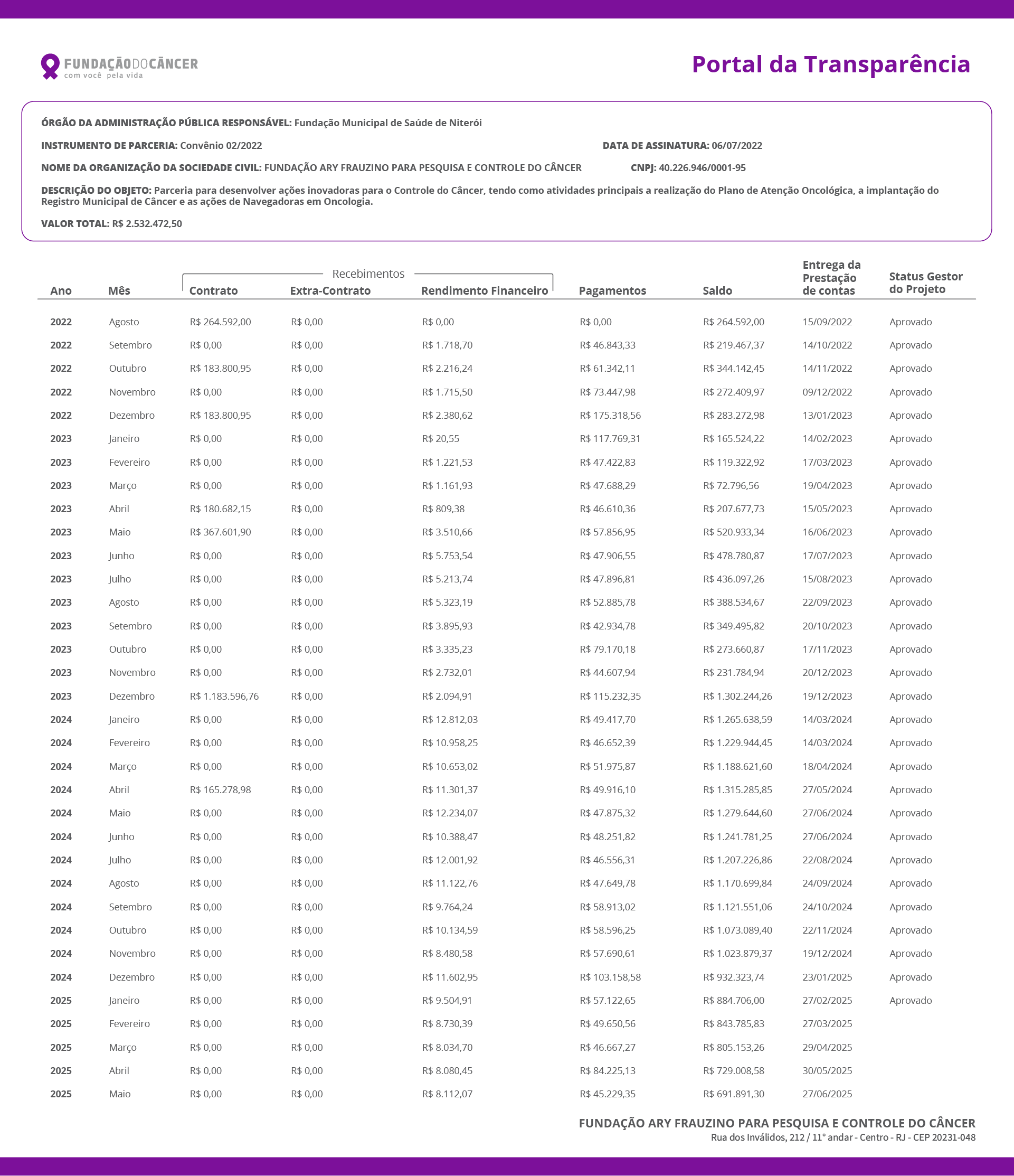Click balance R$ 932.323,74

[734, 978]
